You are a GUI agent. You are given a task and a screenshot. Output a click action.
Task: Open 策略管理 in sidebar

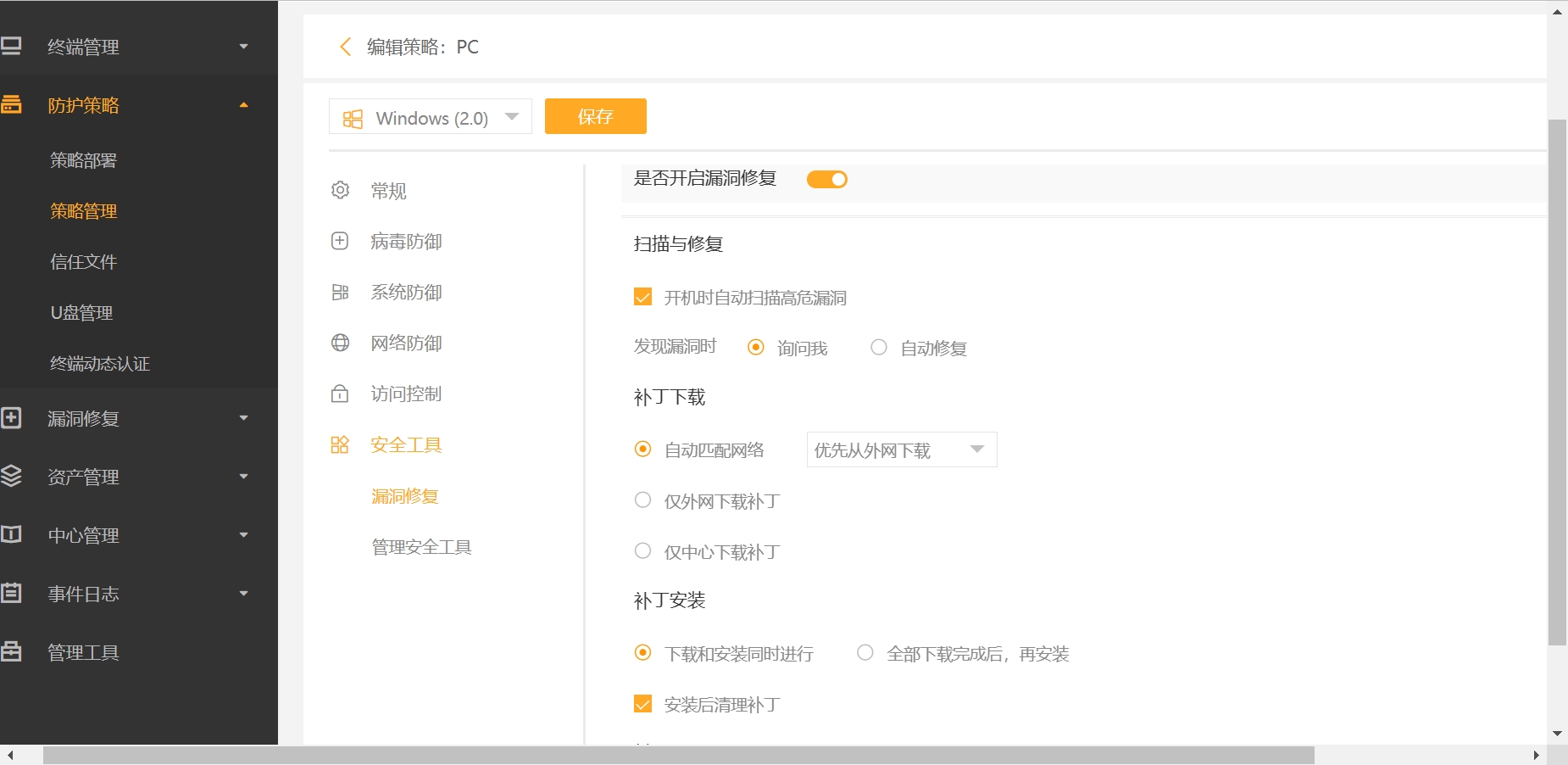[83, 211]
